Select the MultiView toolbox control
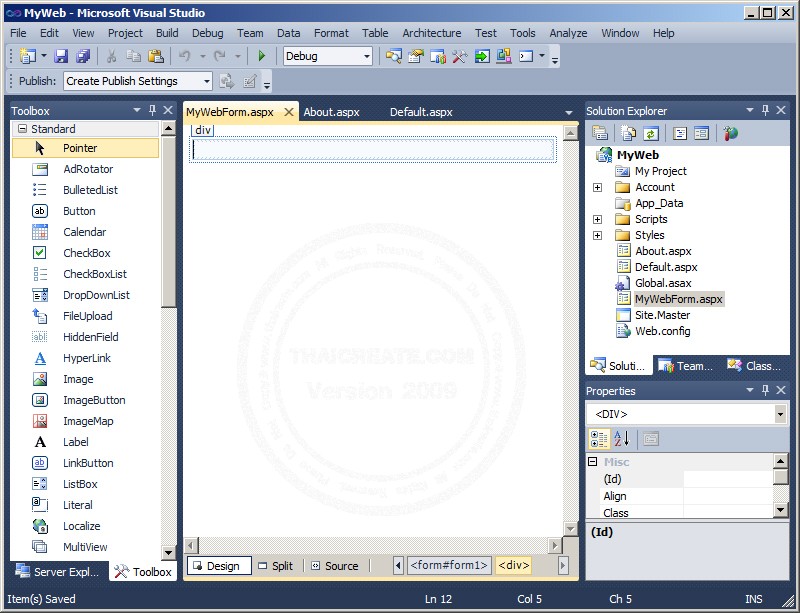The width and height of the screenshot is (800, 613). coord(85,547)
